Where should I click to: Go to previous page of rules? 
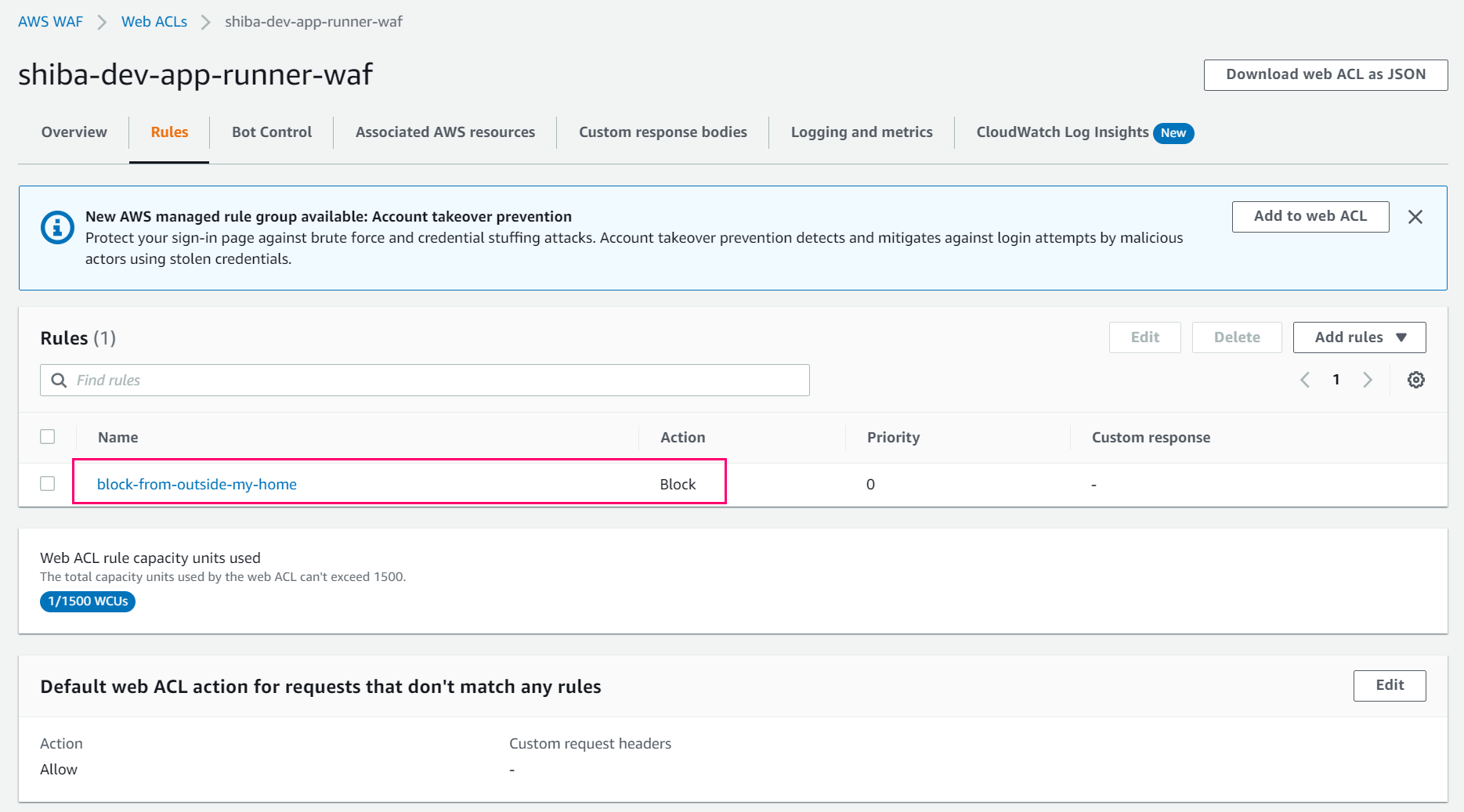tap(1305, 380)
